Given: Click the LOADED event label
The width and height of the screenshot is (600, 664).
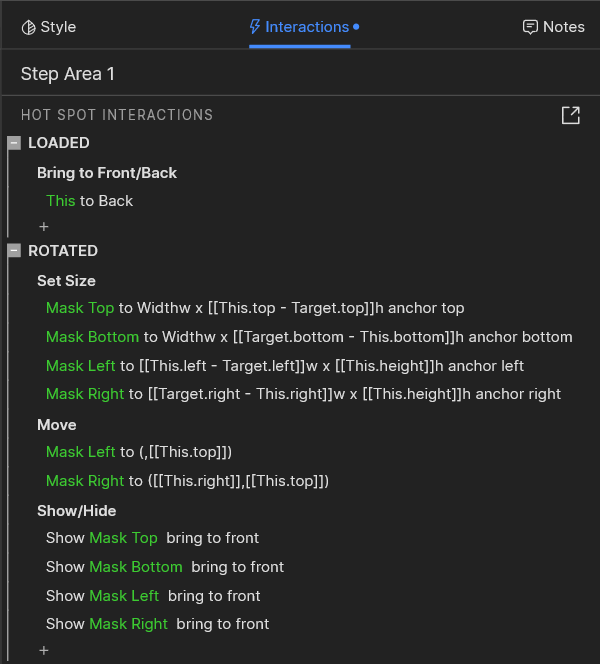Looking at the screenshot, I should click(59, 143).
